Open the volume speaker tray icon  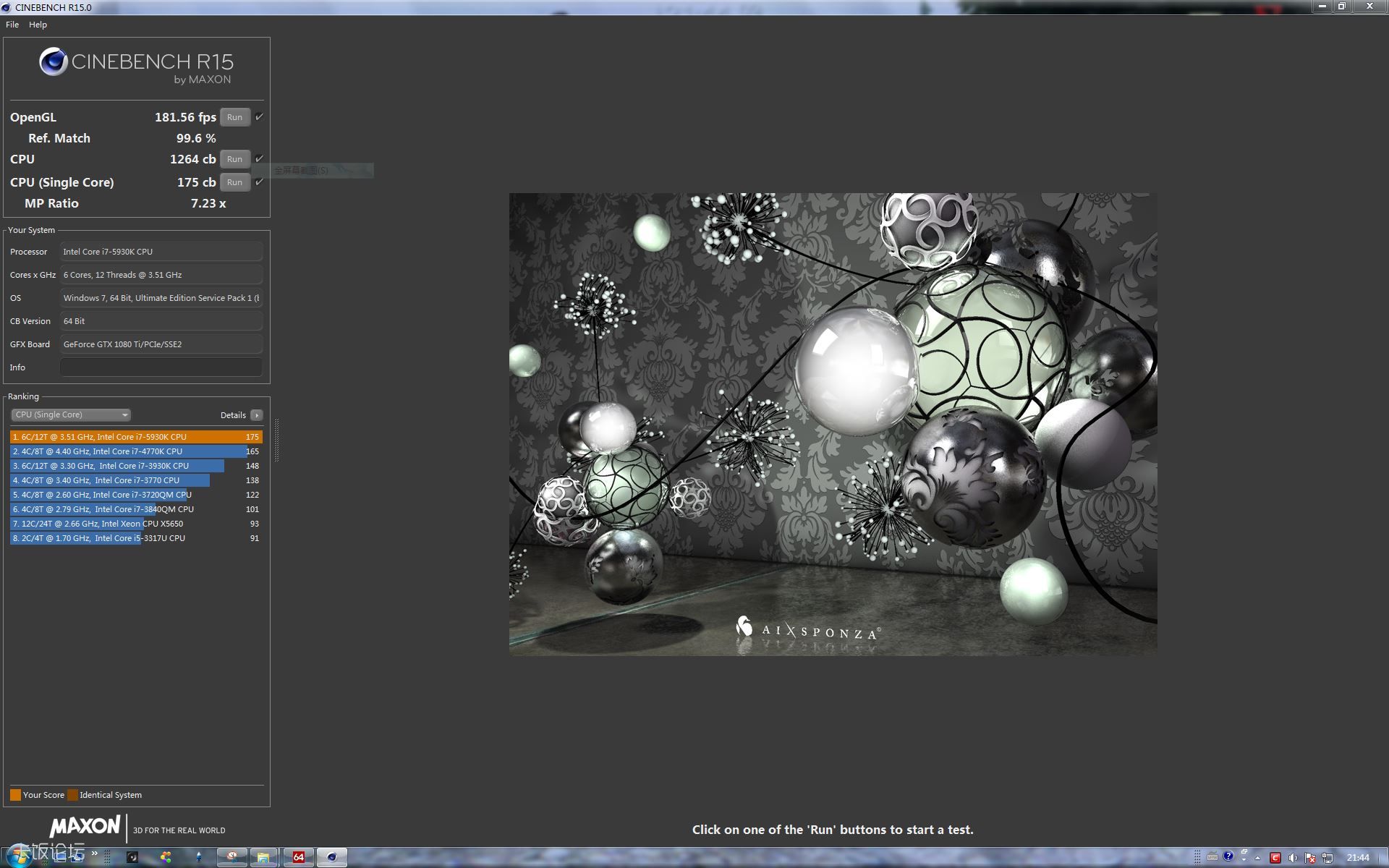coord(1293,858)
